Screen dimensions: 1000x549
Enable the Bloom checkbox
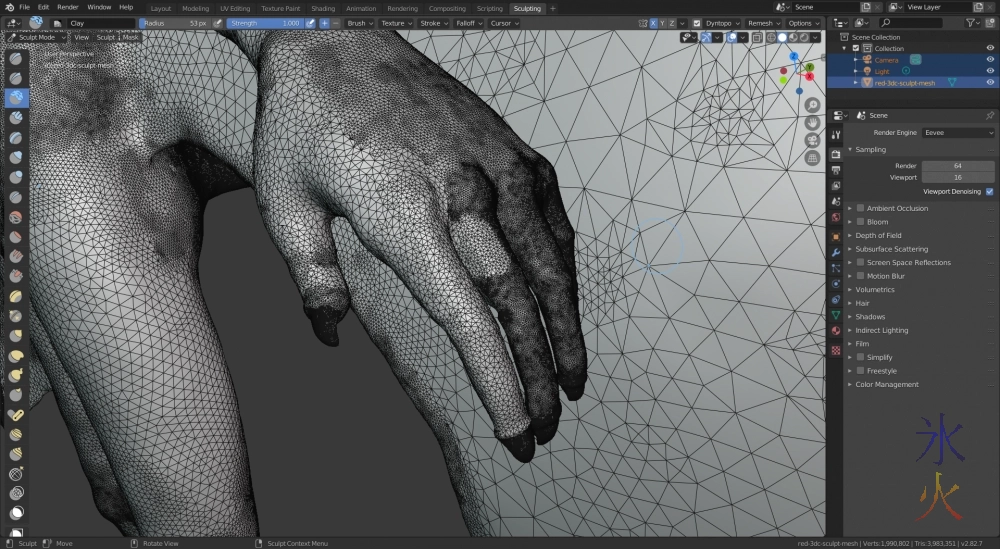[x=861, y=222]
